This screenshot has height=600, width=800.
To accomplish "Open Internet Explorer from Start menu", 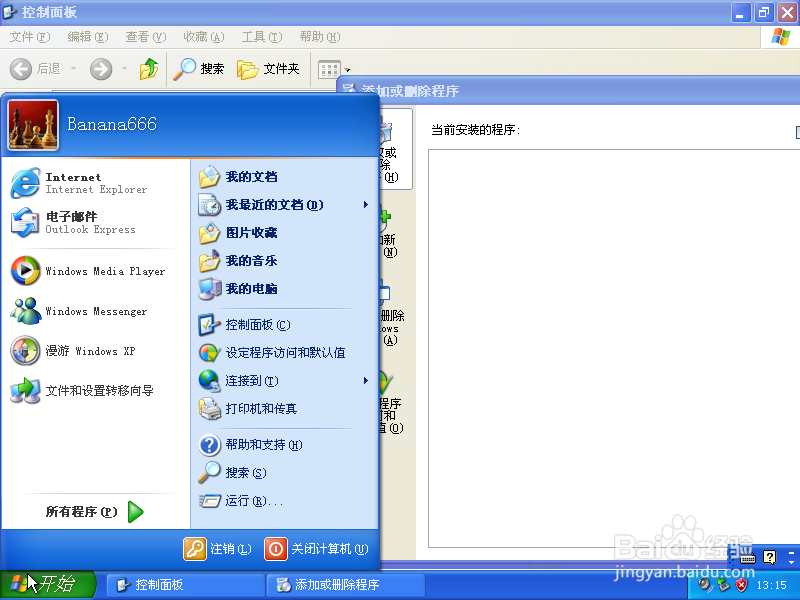I will click(96, 183).
